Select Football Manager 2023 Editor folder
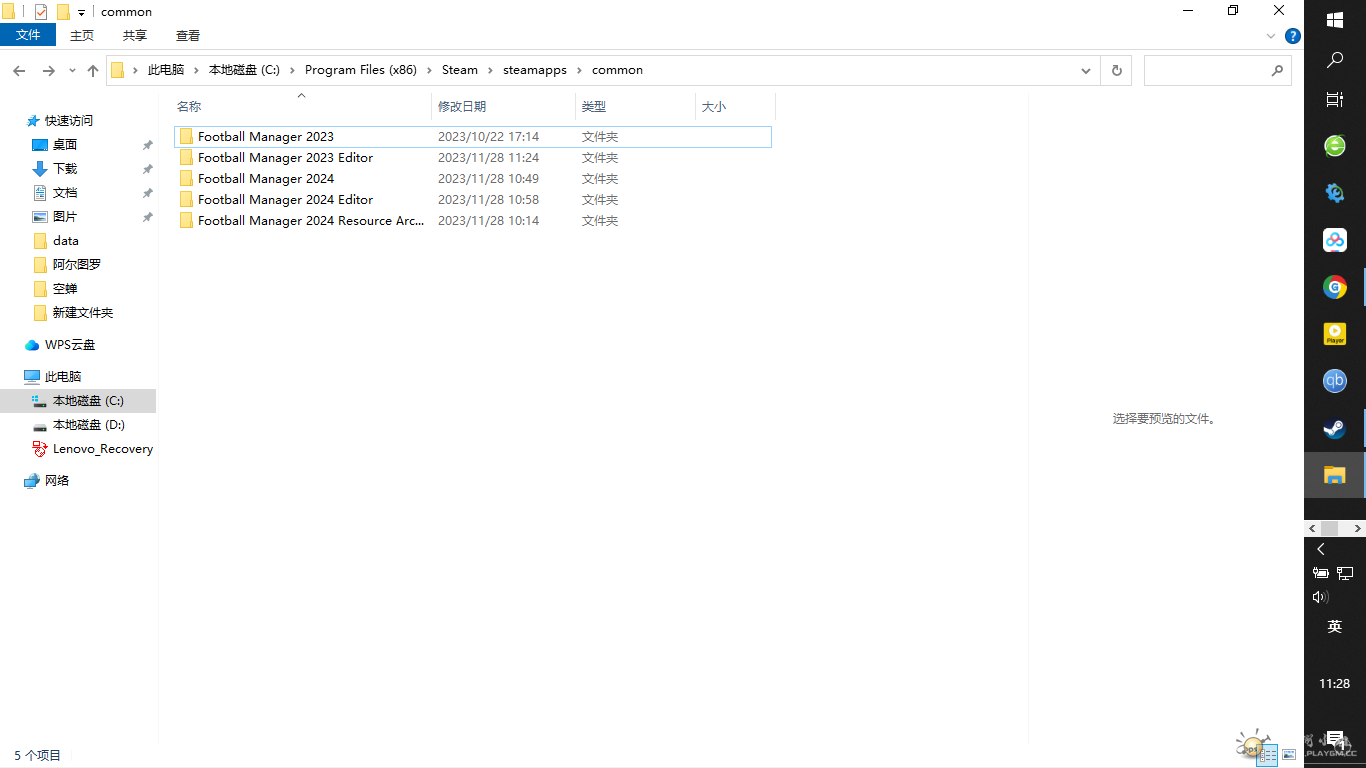The image size is (1366, 768). [x=472, y=158]
